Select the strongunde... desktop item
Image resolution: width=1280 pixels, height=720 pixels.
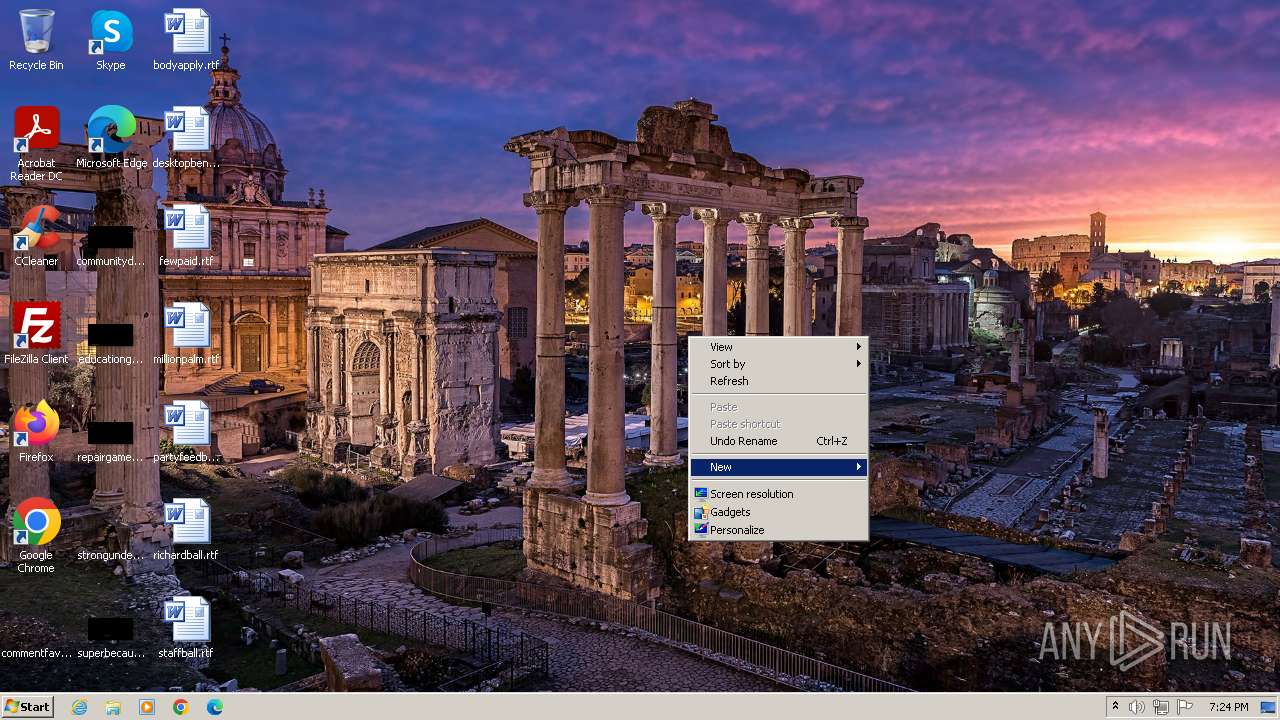pyautogui.click(x=110, y=554)
